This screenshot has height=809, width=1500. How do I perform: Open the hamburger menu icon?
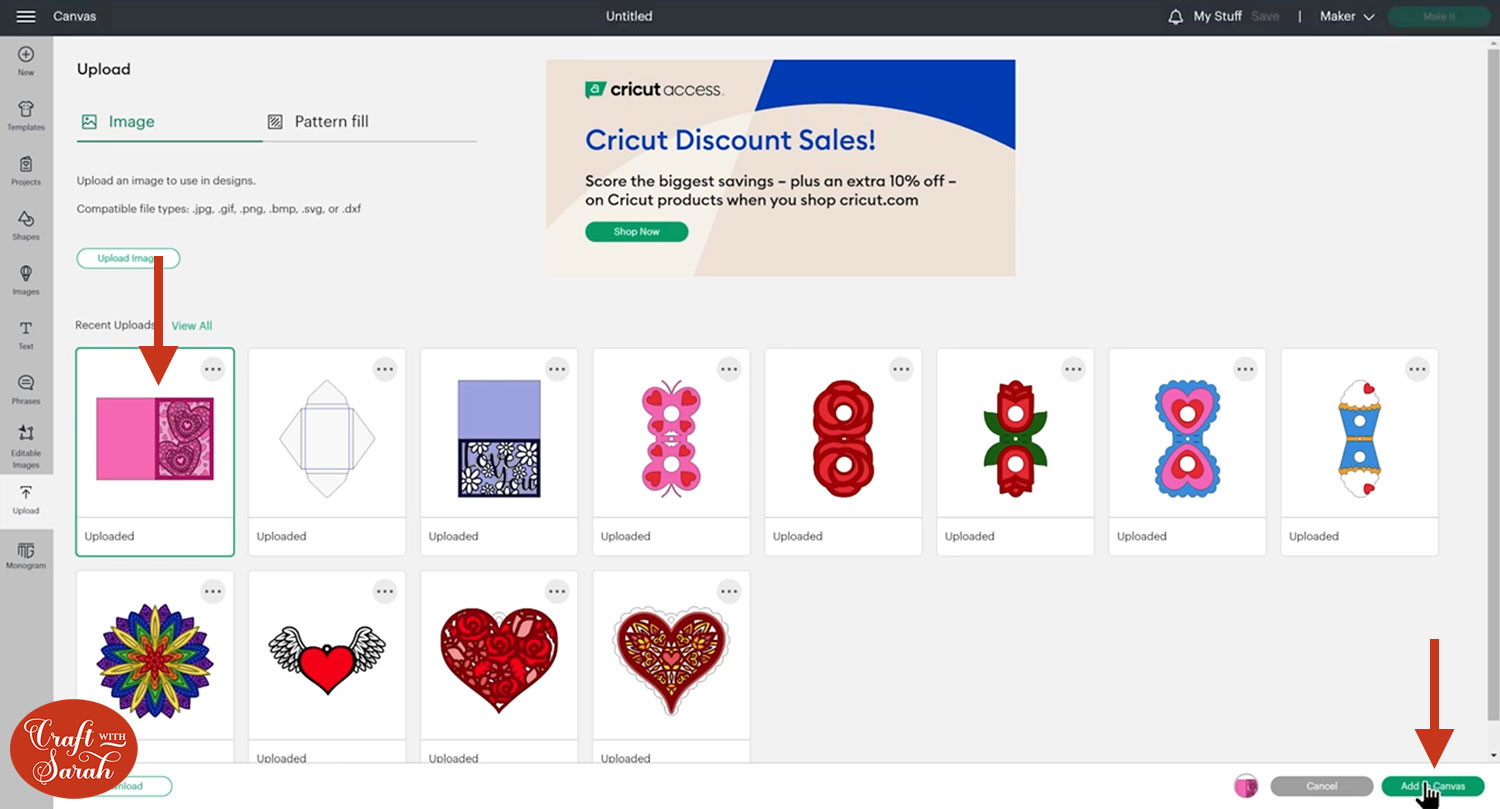[x=26, y=16]
